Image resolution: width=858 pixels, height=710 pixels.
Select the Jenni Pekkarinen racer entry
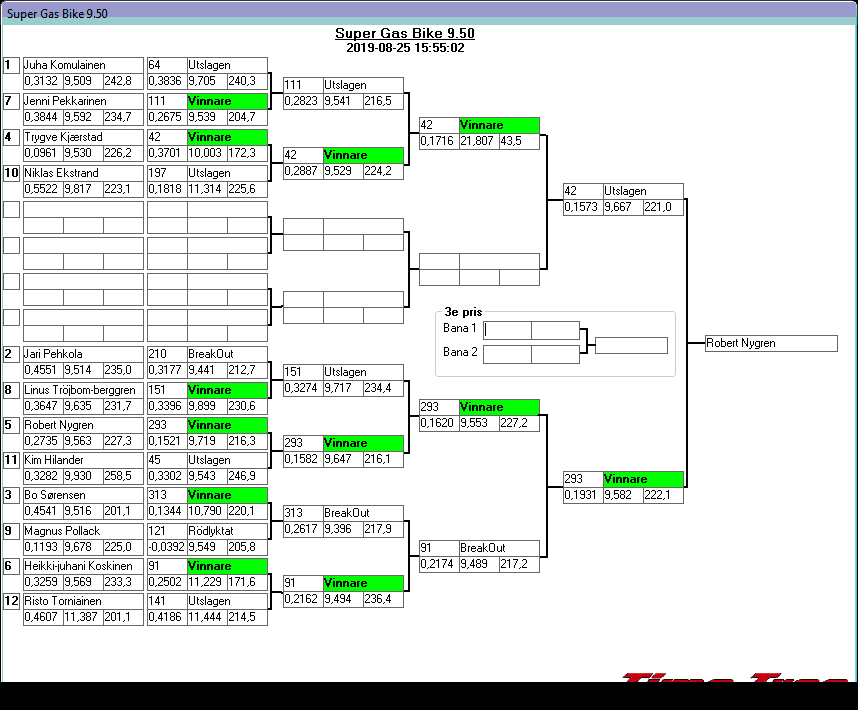(x=82, y=101)
